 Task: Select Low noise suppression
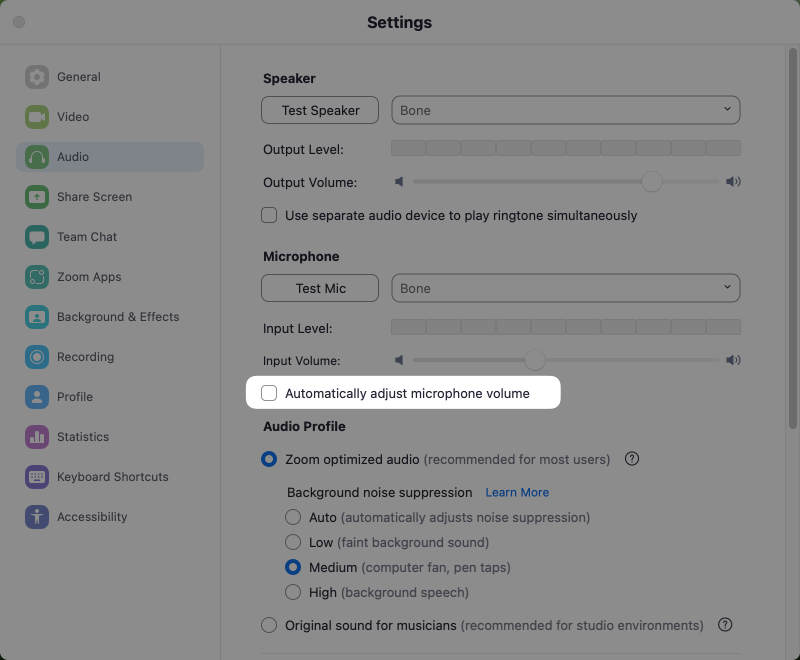(293, 542)
